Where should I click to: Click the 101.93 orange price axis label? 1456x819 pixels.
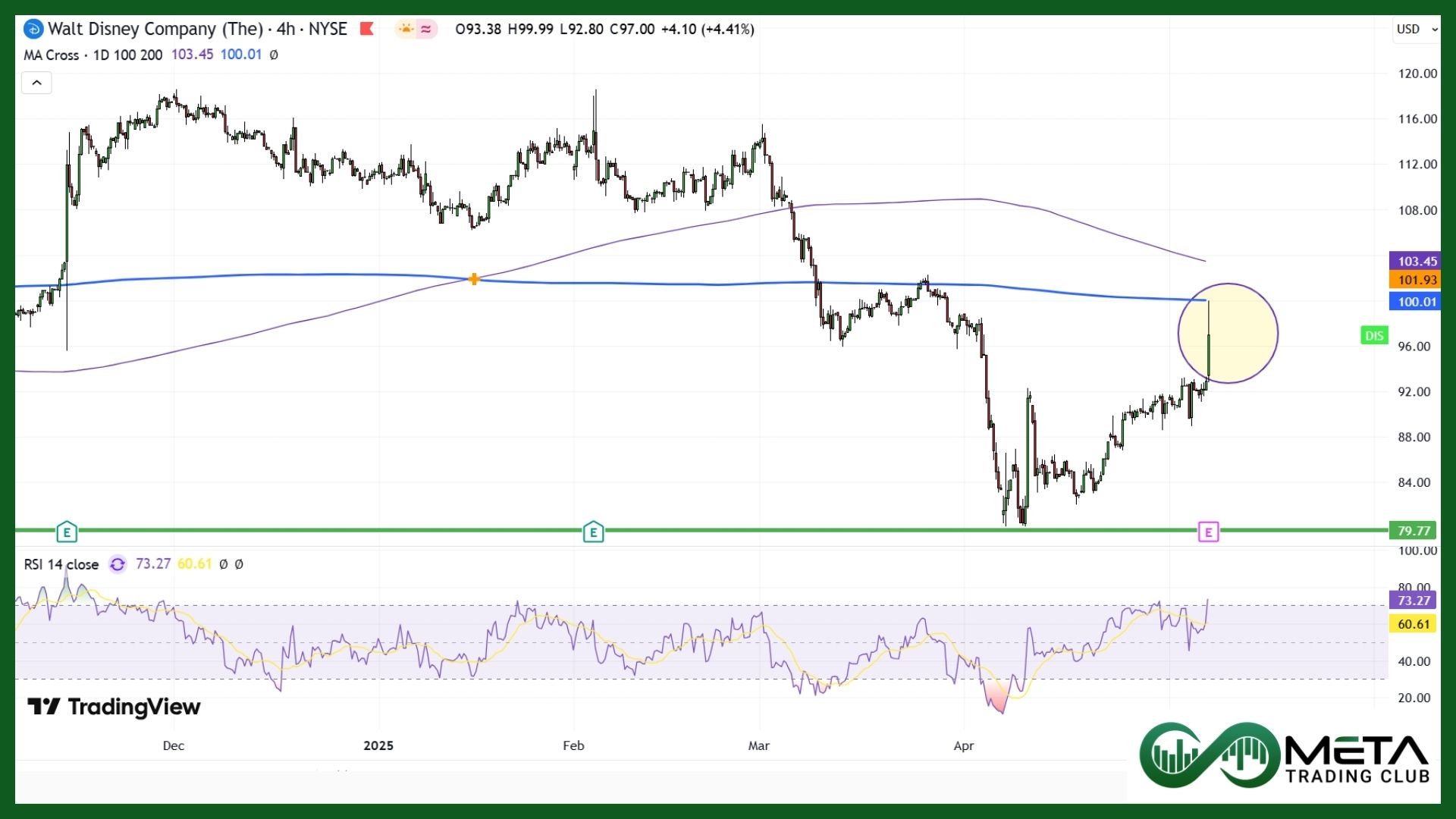coord(1414,280)
